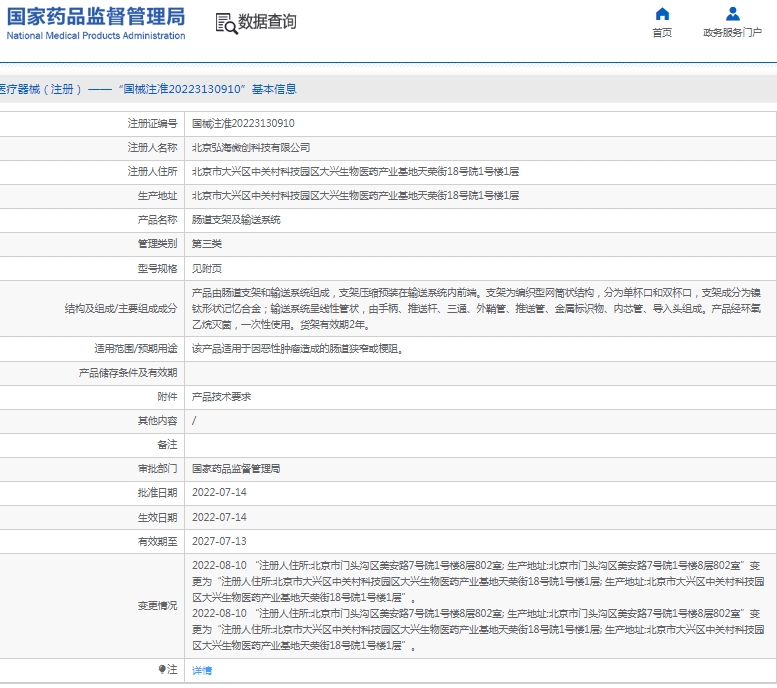This screenshot has height=688, width=777.
Task: Click the 型号规格 label
Action: point(157,269)
